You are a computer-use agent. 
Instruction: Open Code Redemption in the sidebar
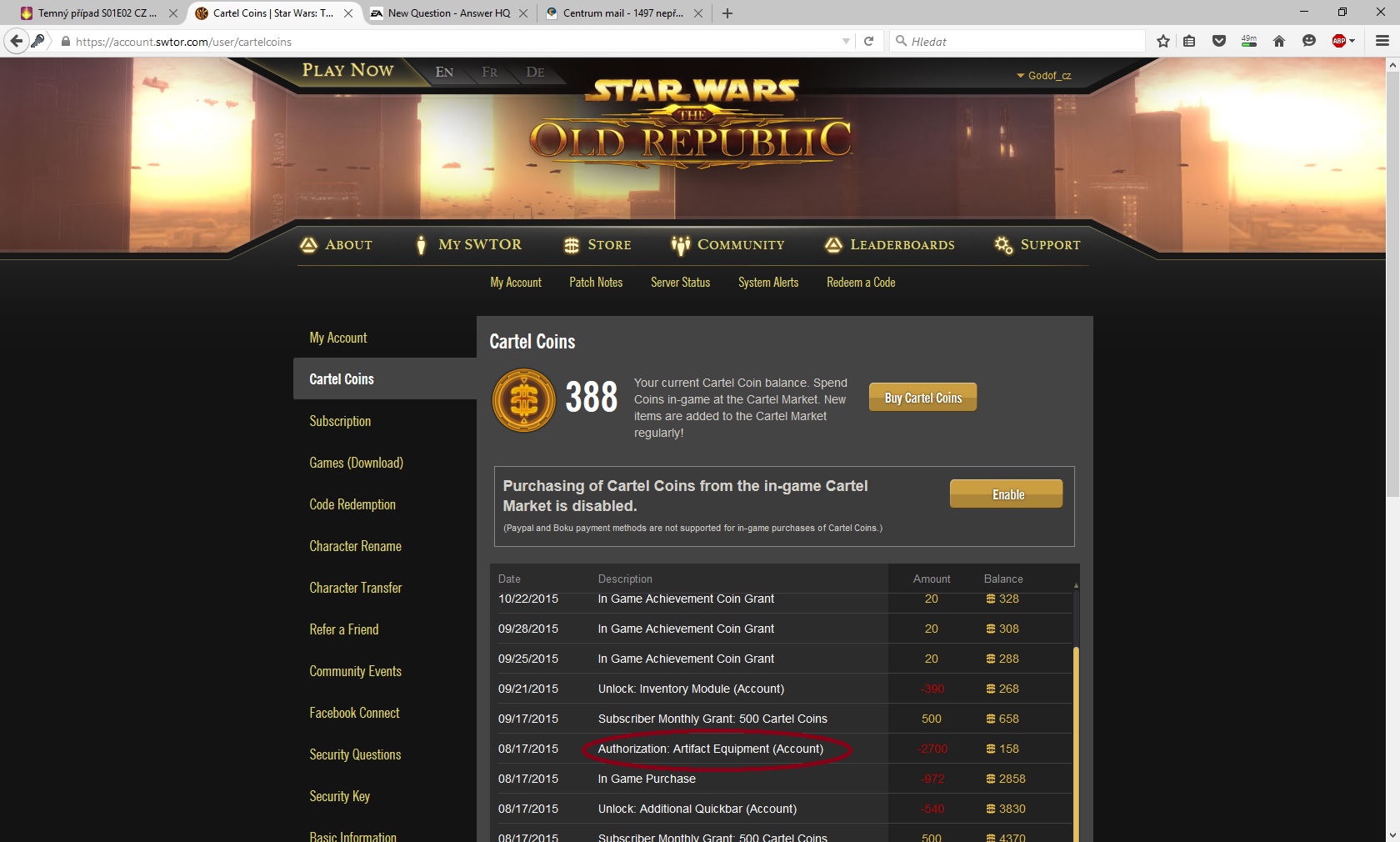click(x=352, y=504)
